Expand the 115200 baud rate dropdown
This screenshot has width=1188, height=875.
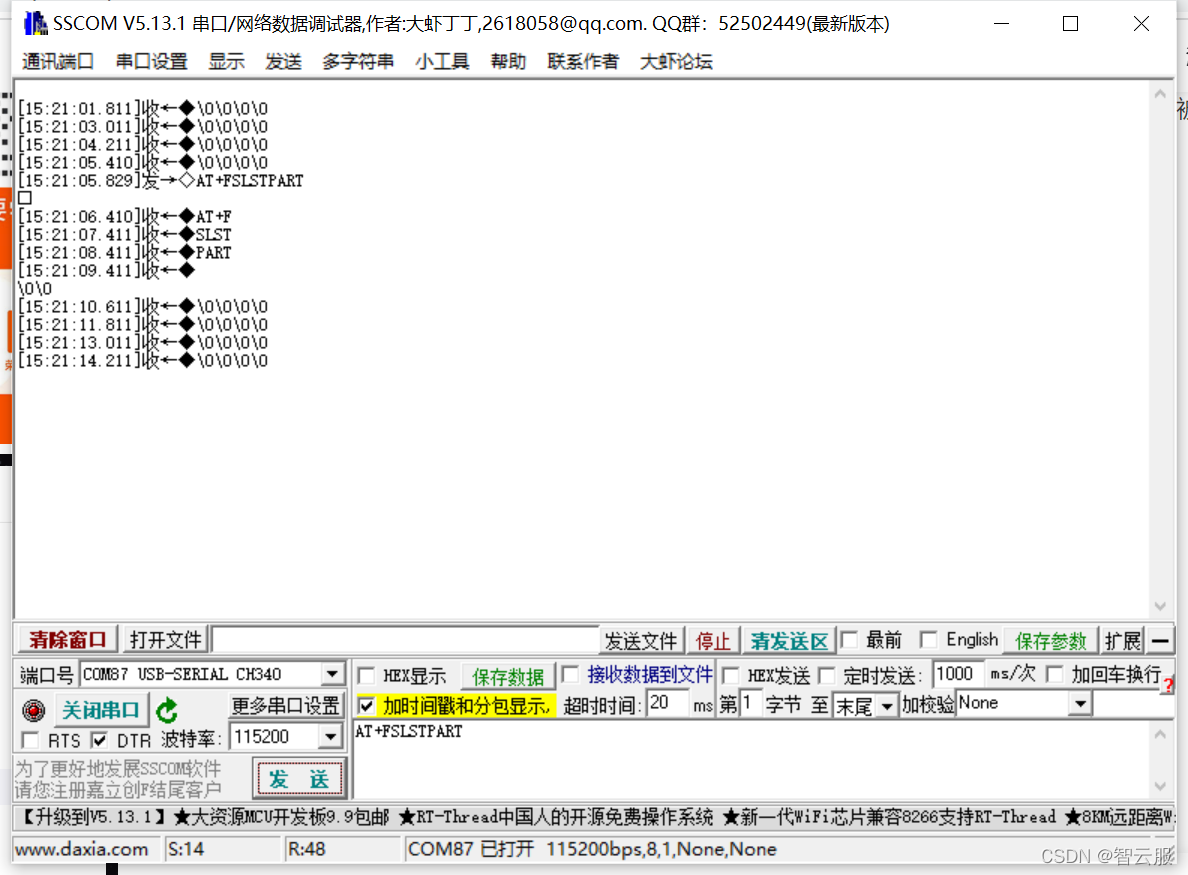(330, 736)
